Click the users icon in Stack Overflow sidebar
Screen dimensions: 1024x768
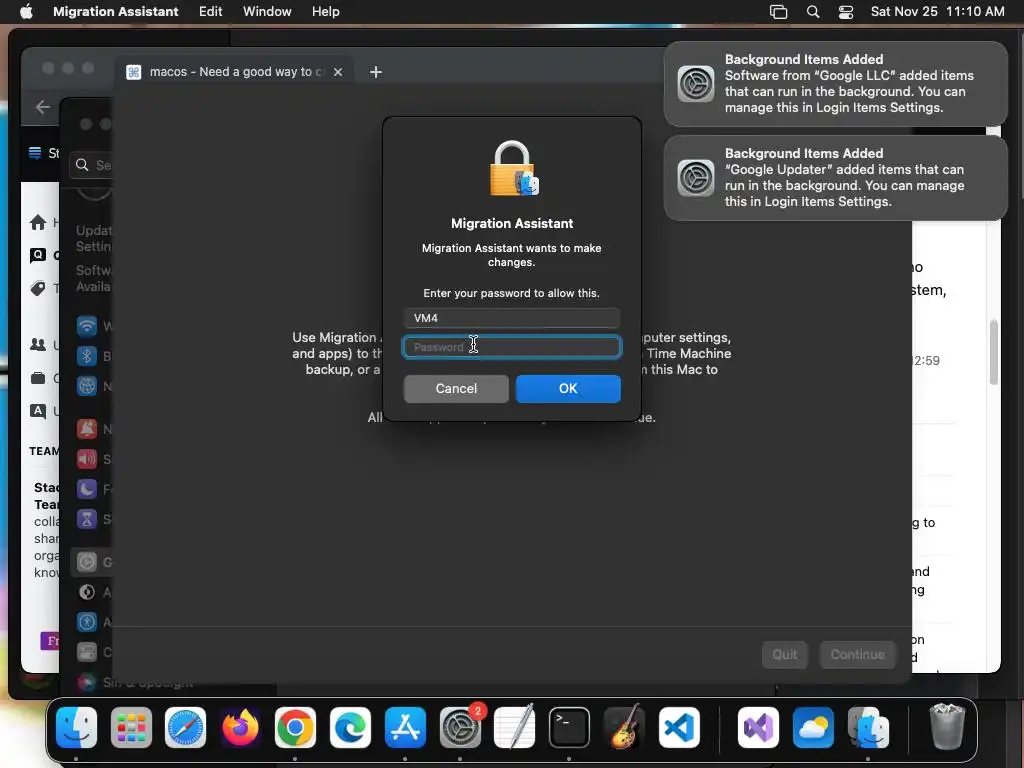38,344
